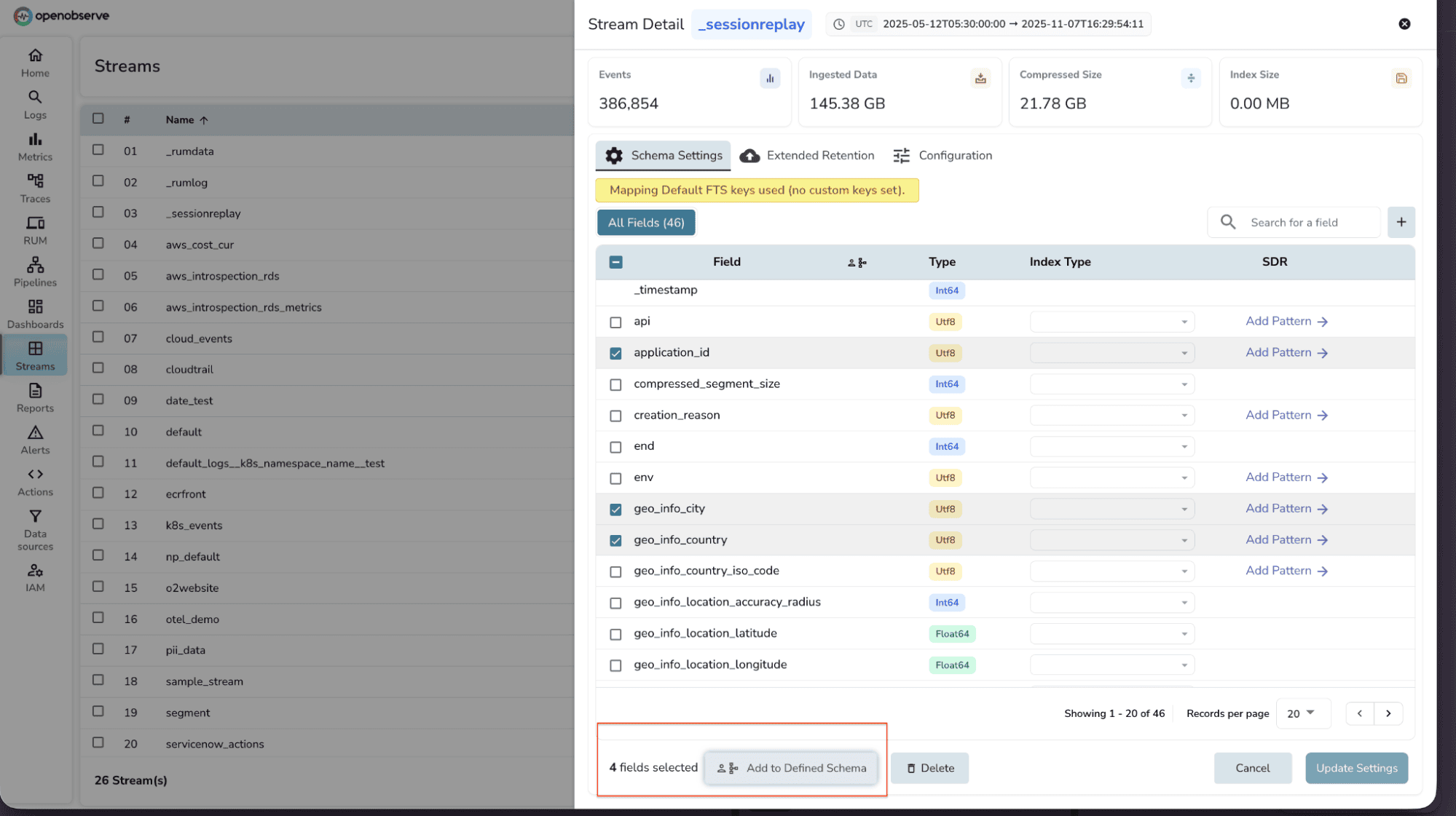Open IAM from the sidebar
Viewport: 1456px width, 816px height.
point(34,576)
